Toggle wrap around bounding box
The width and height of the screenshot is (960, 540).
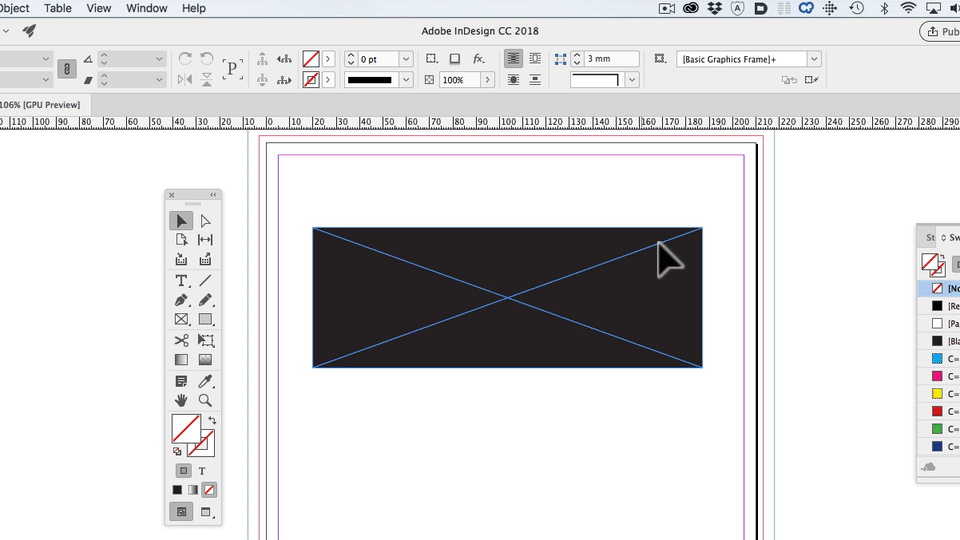(534, 59)
